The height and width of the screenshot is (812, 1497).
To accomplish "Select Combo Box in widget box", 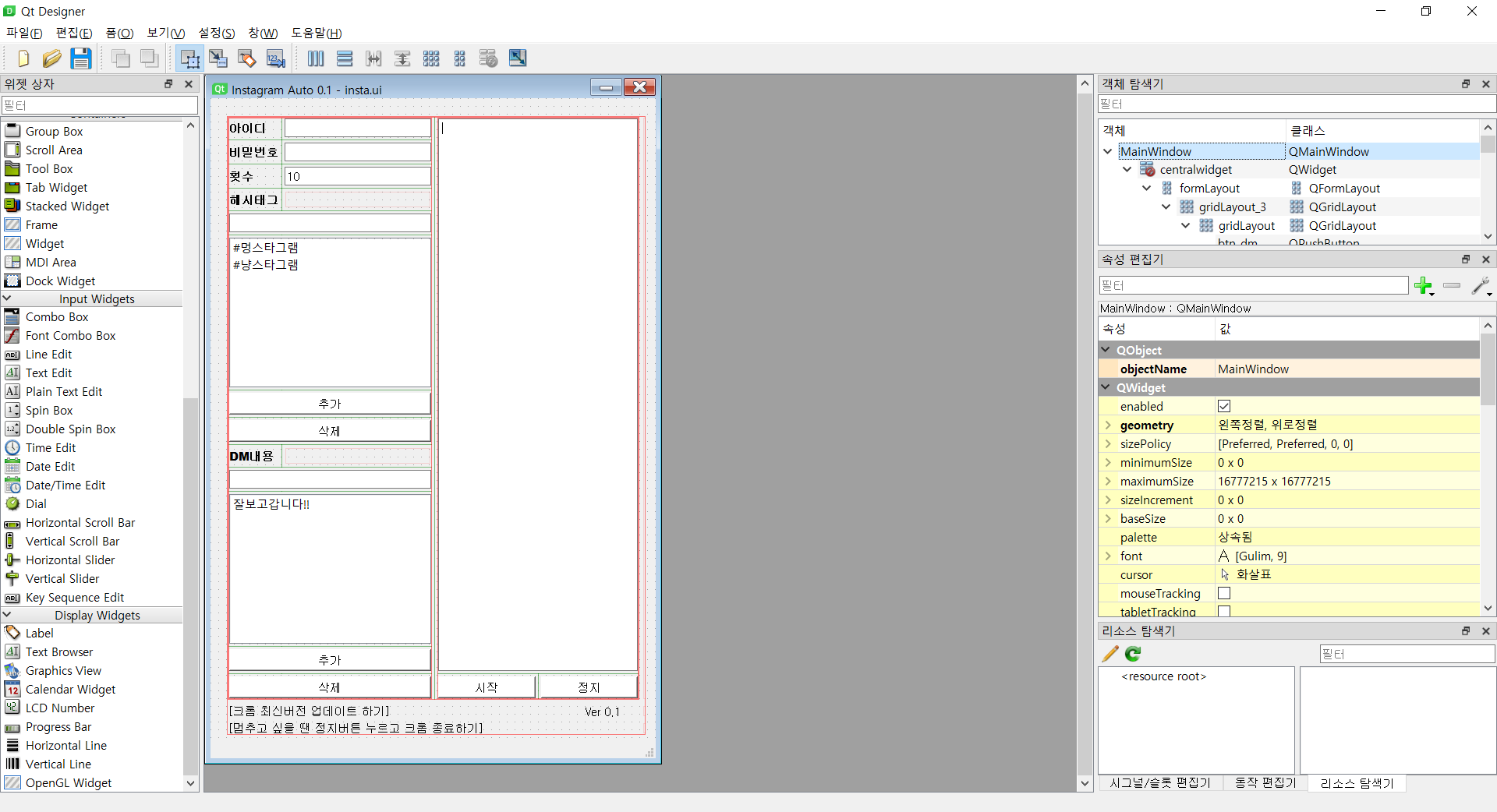I will [57, 317].
